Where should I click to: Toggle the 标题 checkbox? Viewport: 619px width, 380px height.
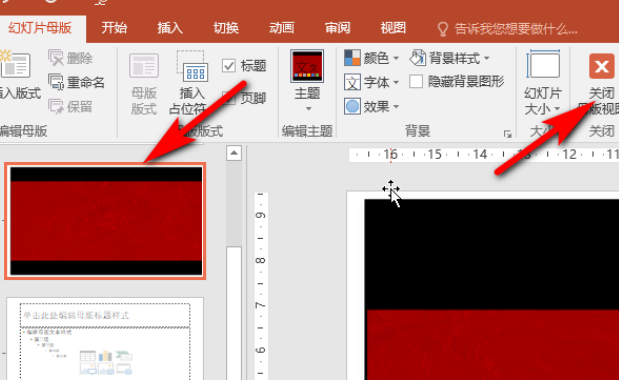pos(229,66)
